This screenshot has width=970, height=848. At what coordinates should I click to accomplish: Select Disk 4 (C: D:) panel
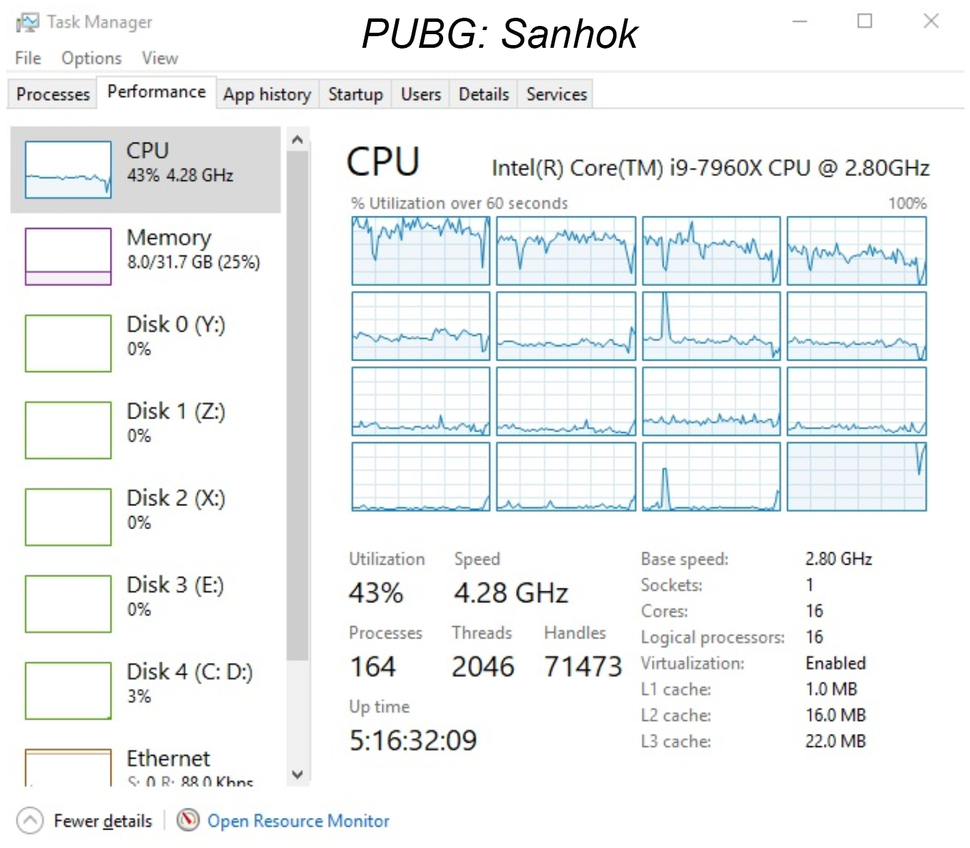pos(145,683)
